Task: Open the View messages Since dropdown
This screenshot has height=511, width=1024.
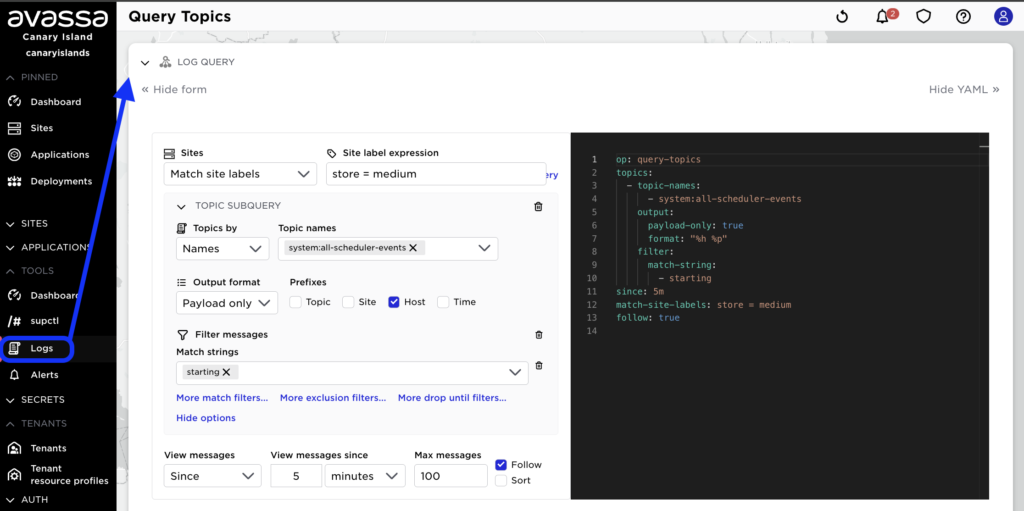Action: 212,476
